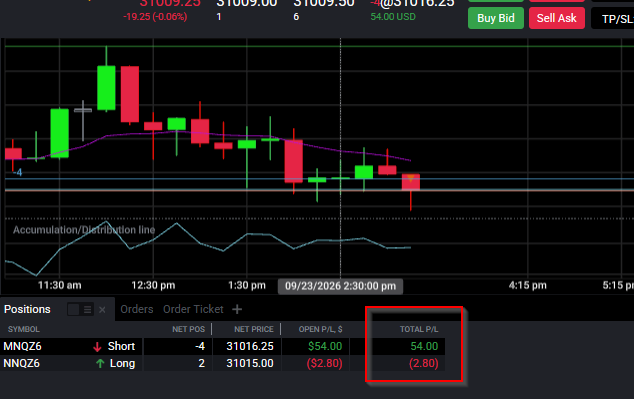634x399 pixels.
Task: Select the MNQZ6 position row symbol
Action: 22,346
